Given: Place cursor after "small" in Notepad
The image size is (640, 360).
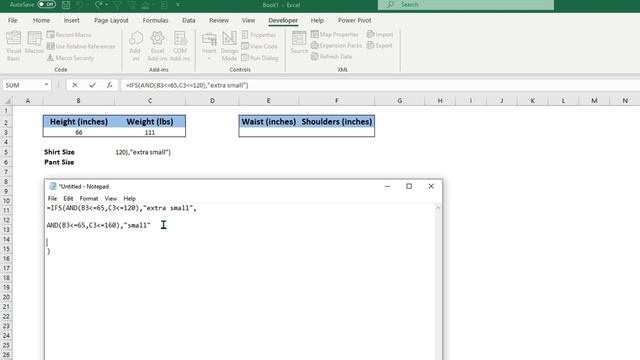Looking at the screenshot, I should tap(151, 225).
